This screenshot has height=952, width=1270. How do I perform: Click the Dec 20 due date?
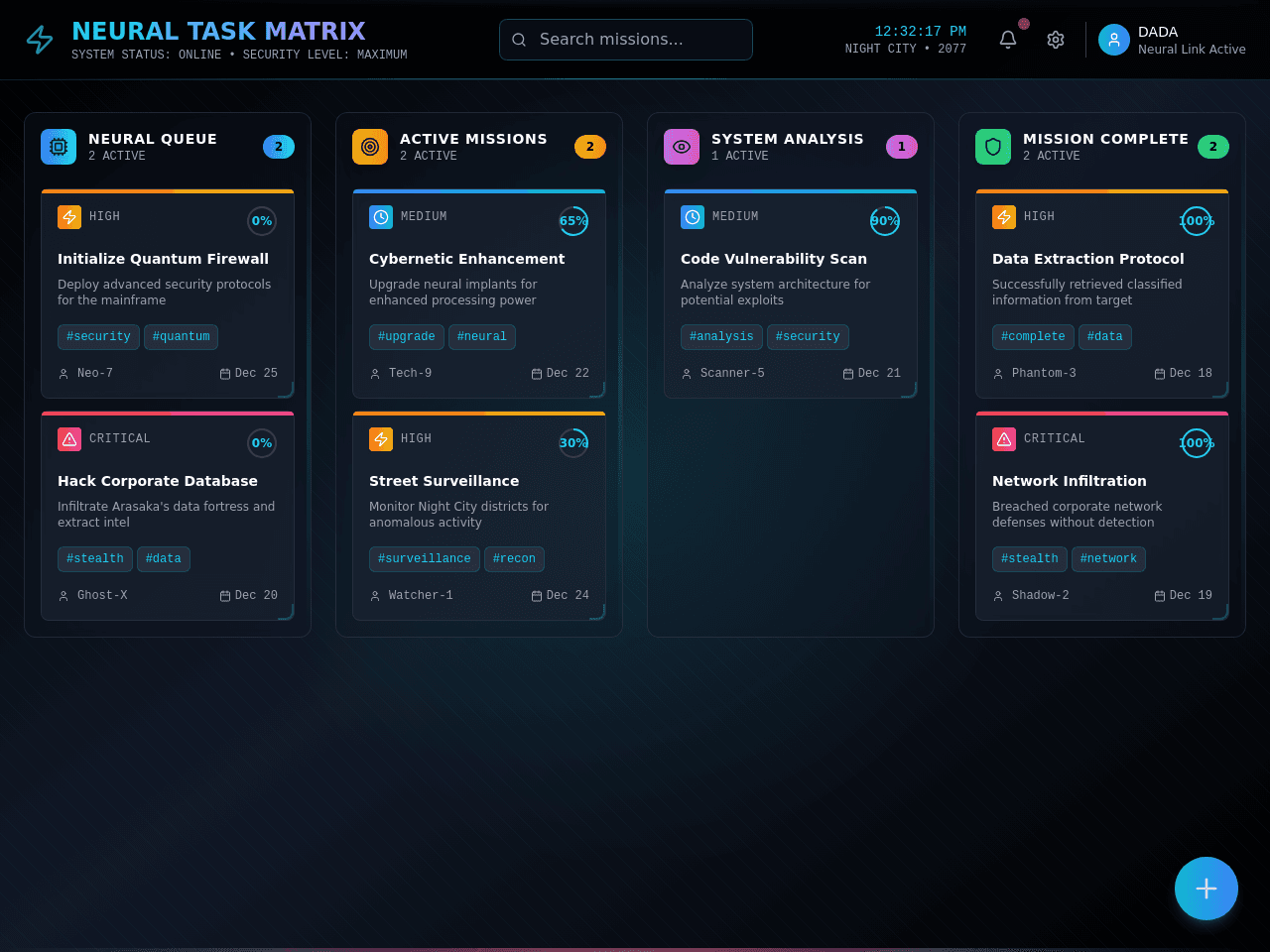tap(256, 596)
